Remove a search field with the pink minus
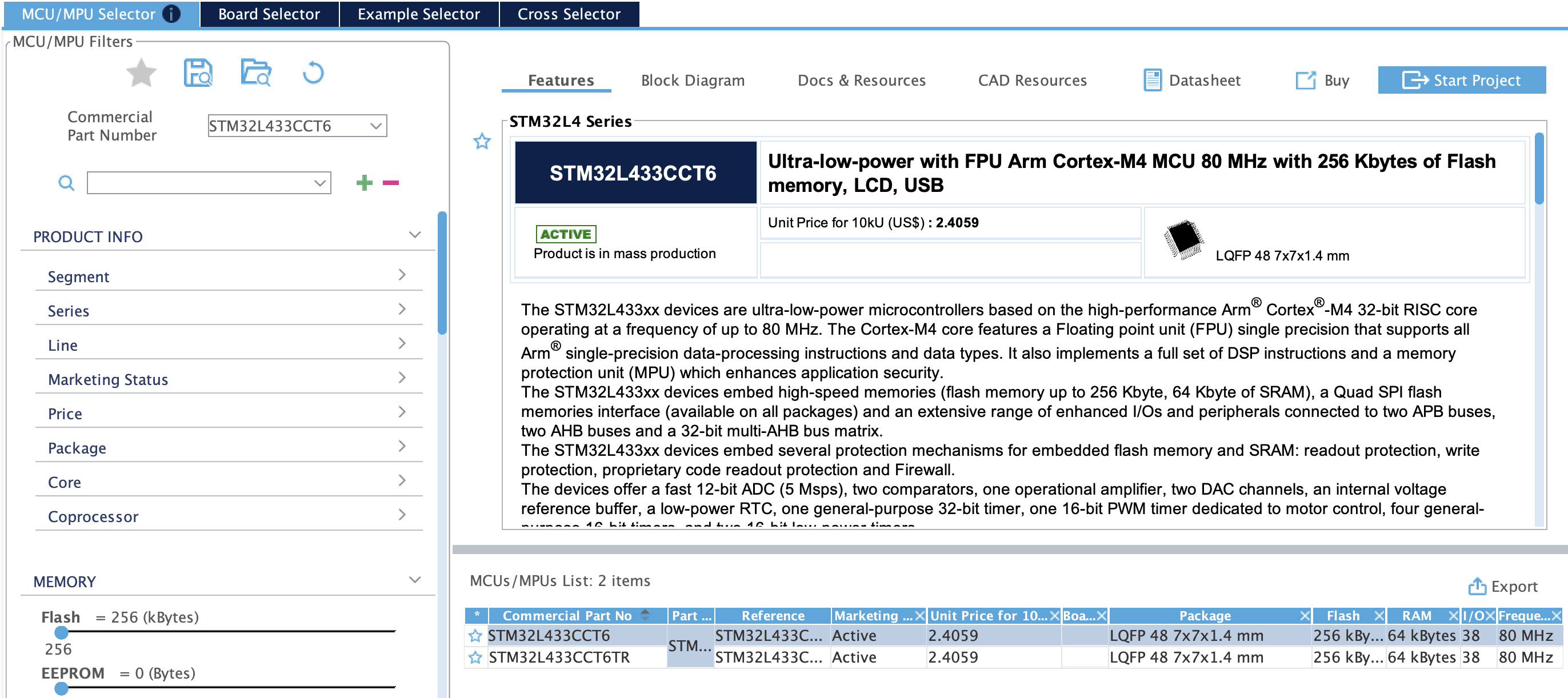 391,183
